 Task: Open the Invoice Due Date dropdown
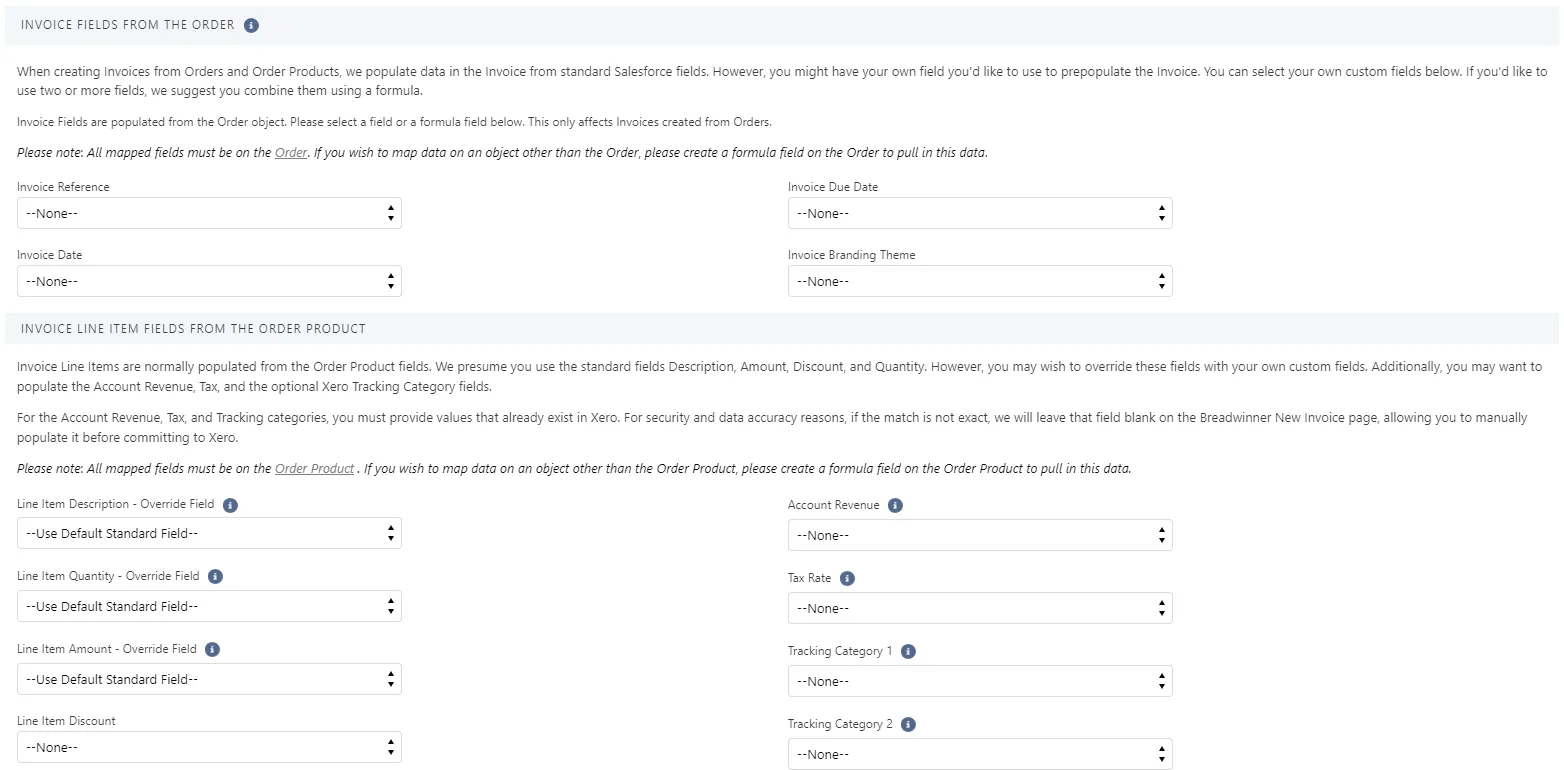click(980, 213)
